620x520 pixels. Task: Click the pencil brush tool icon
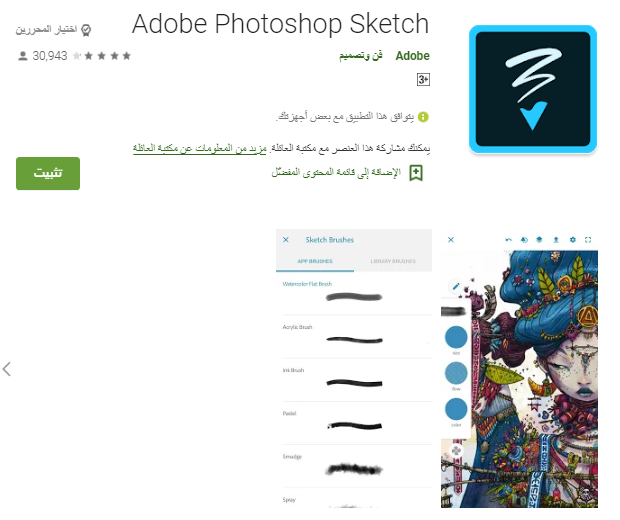tap(456, 286)
